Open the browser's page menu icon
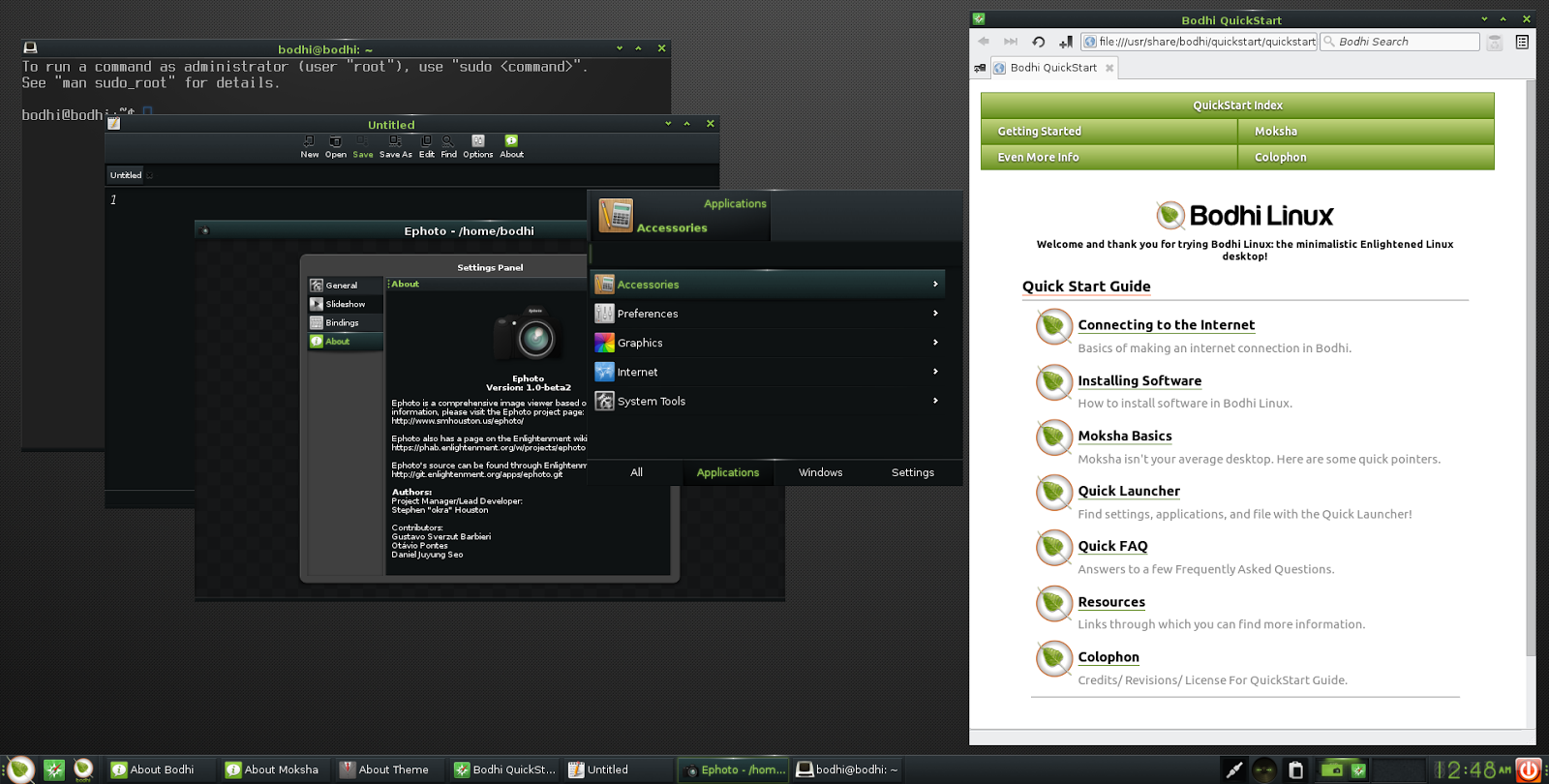 [x=1522, y=42]
